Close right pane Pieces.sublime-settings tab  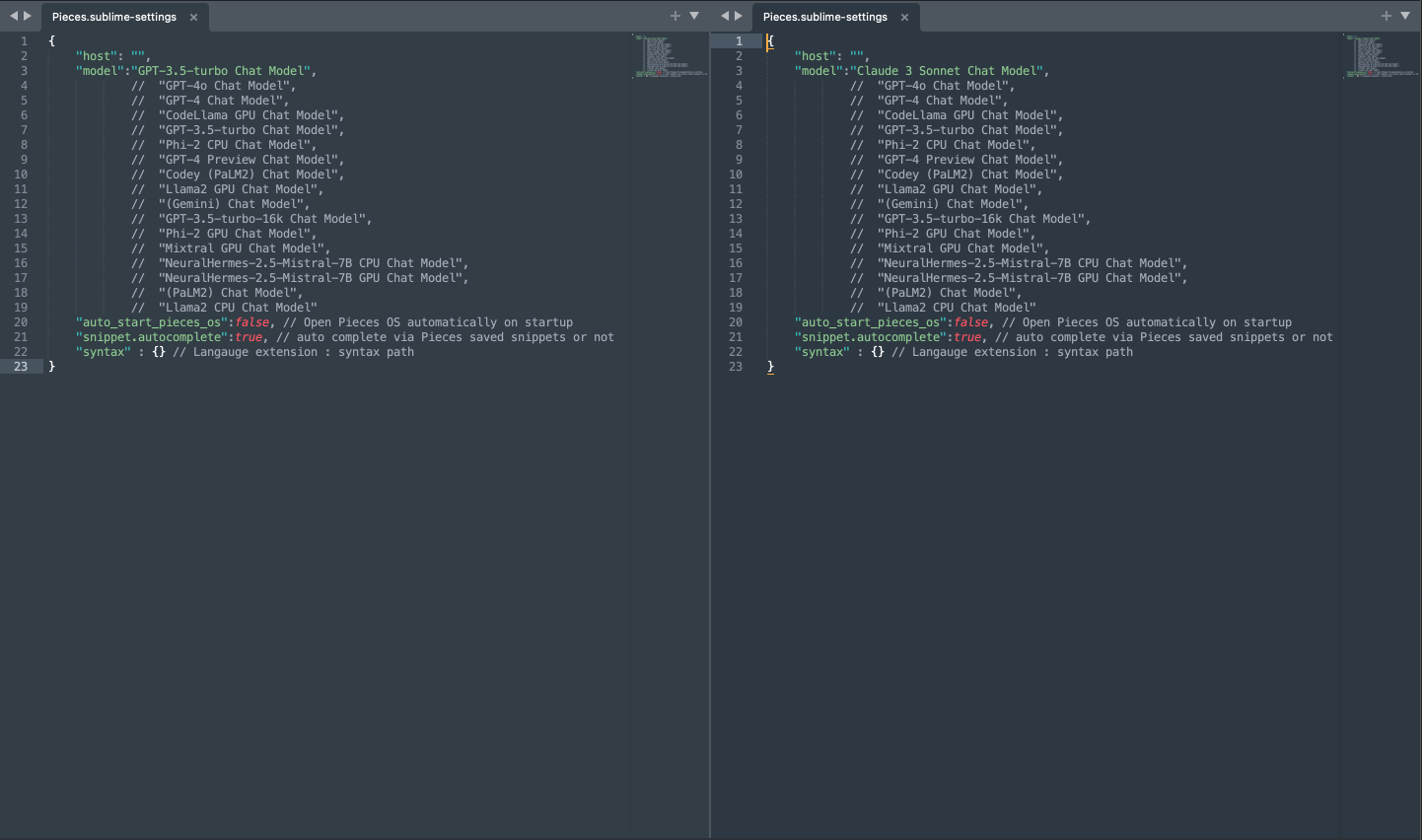tap(904, 17)
